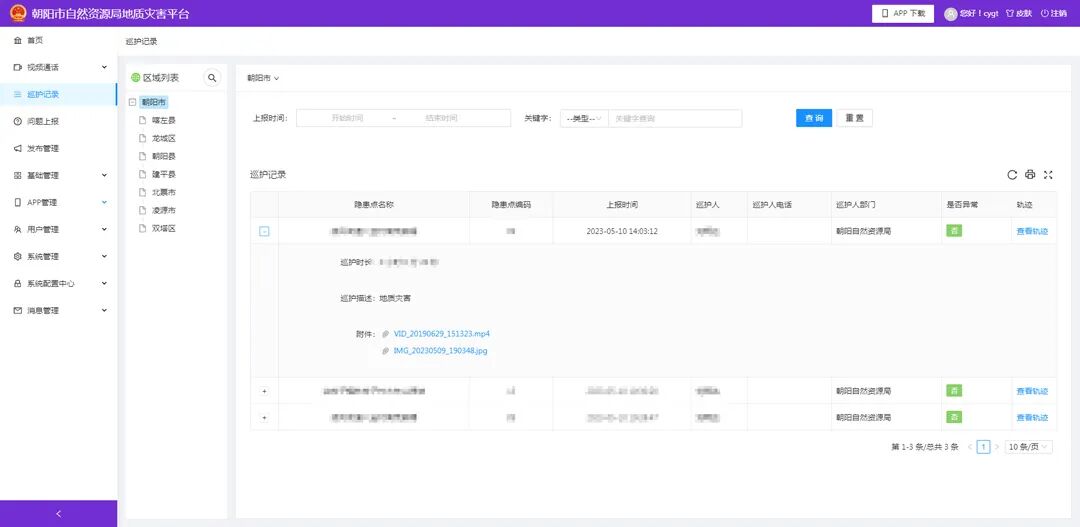This screenshot has height=527, width=1080.
Task: Open attachment VID_20190629_151323.mp4
Action: (442, 333)
